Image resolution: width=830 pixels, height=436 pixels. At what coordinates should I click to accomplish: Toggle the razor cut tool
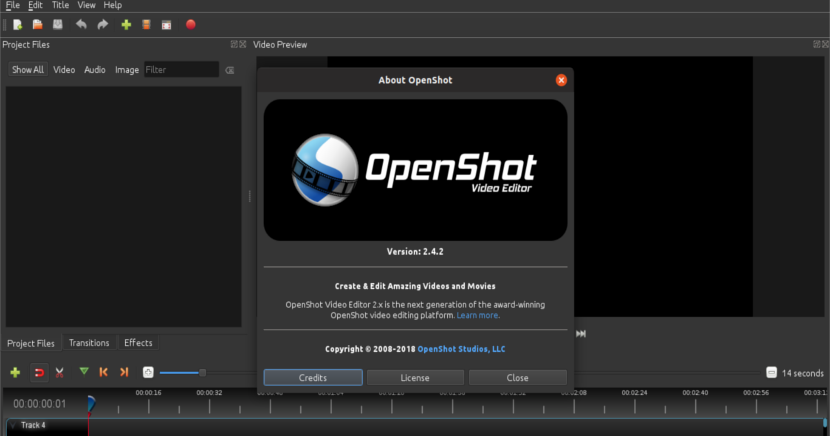[59, 373]
